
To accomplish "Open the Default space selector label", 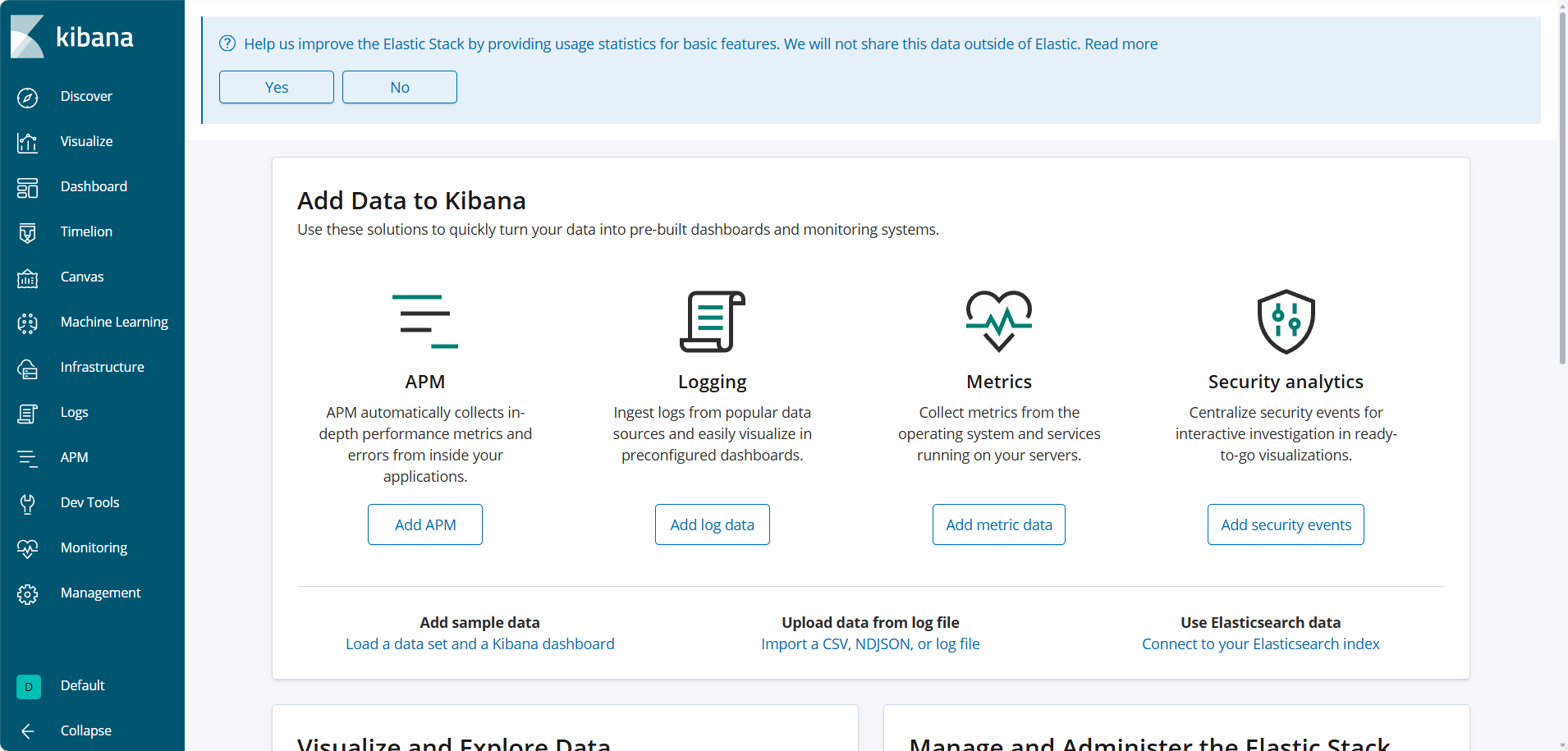I will pyautogui.click(x=82, y=685).
